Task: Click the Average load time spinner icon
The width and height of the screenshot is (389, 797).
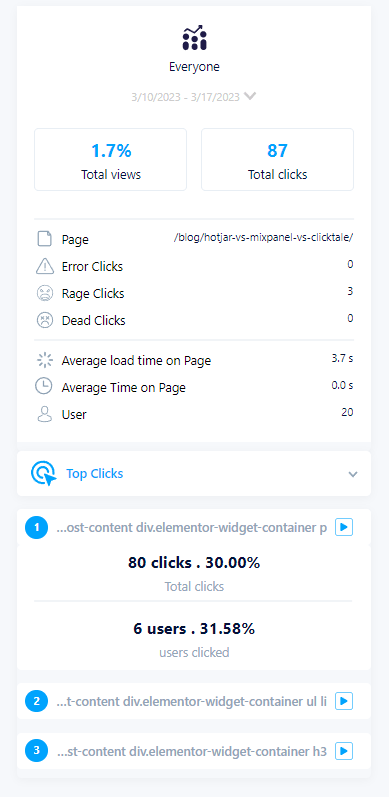Action: (x=44, y=360)
